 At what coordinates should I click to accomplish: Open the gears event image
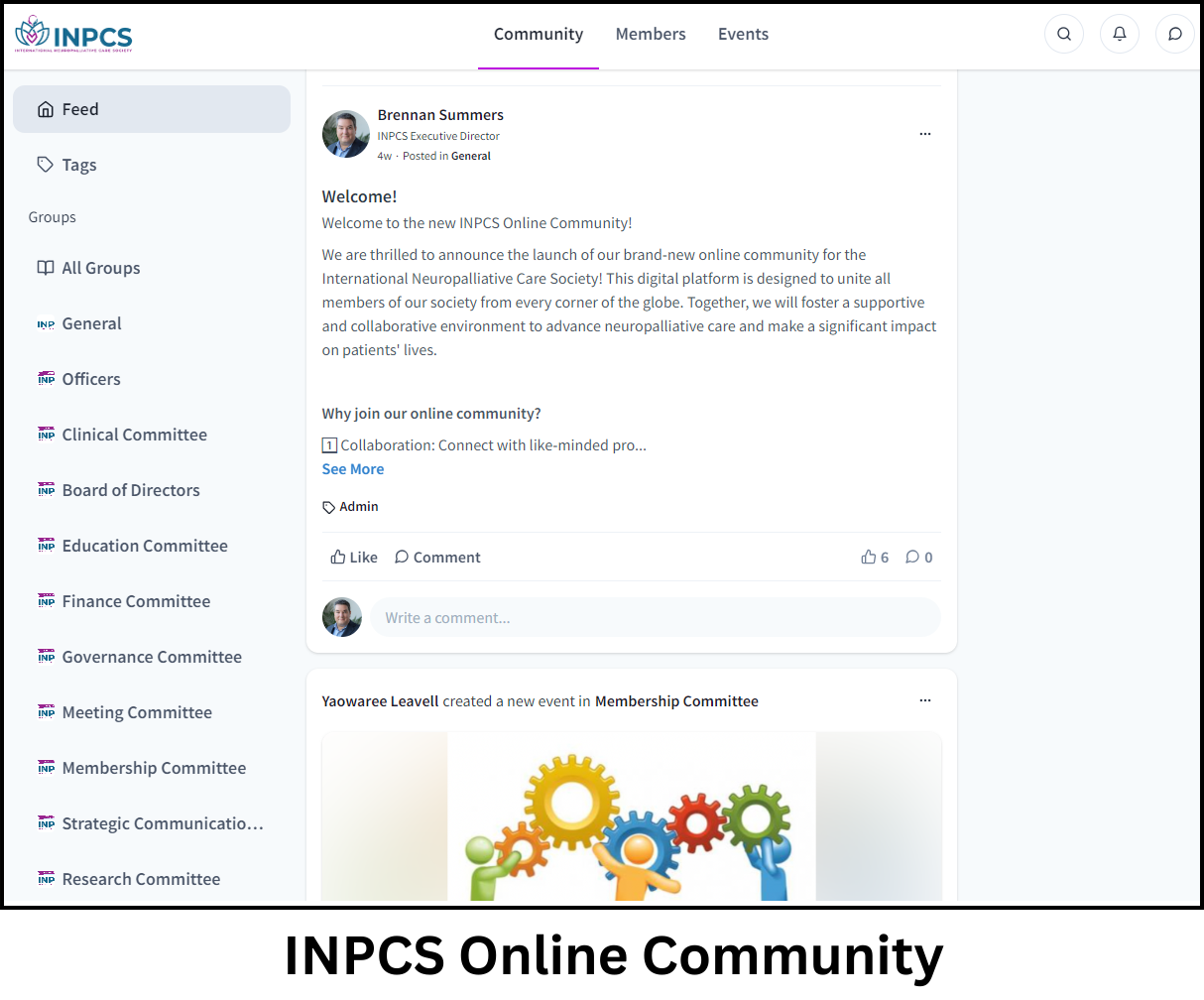632,816
